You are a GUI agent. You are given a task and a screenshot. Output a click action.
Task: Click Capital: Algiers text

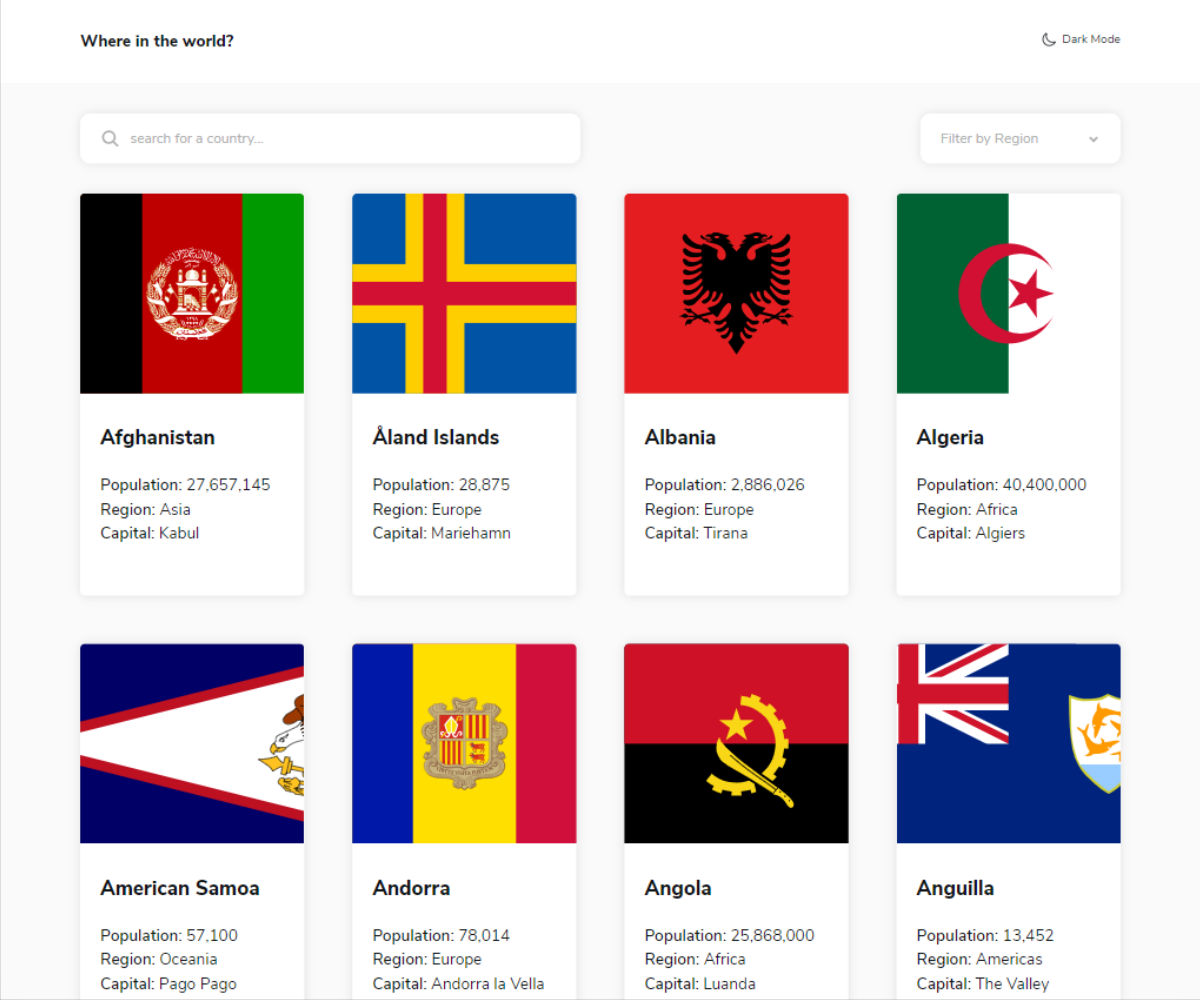tap(971, 533)
